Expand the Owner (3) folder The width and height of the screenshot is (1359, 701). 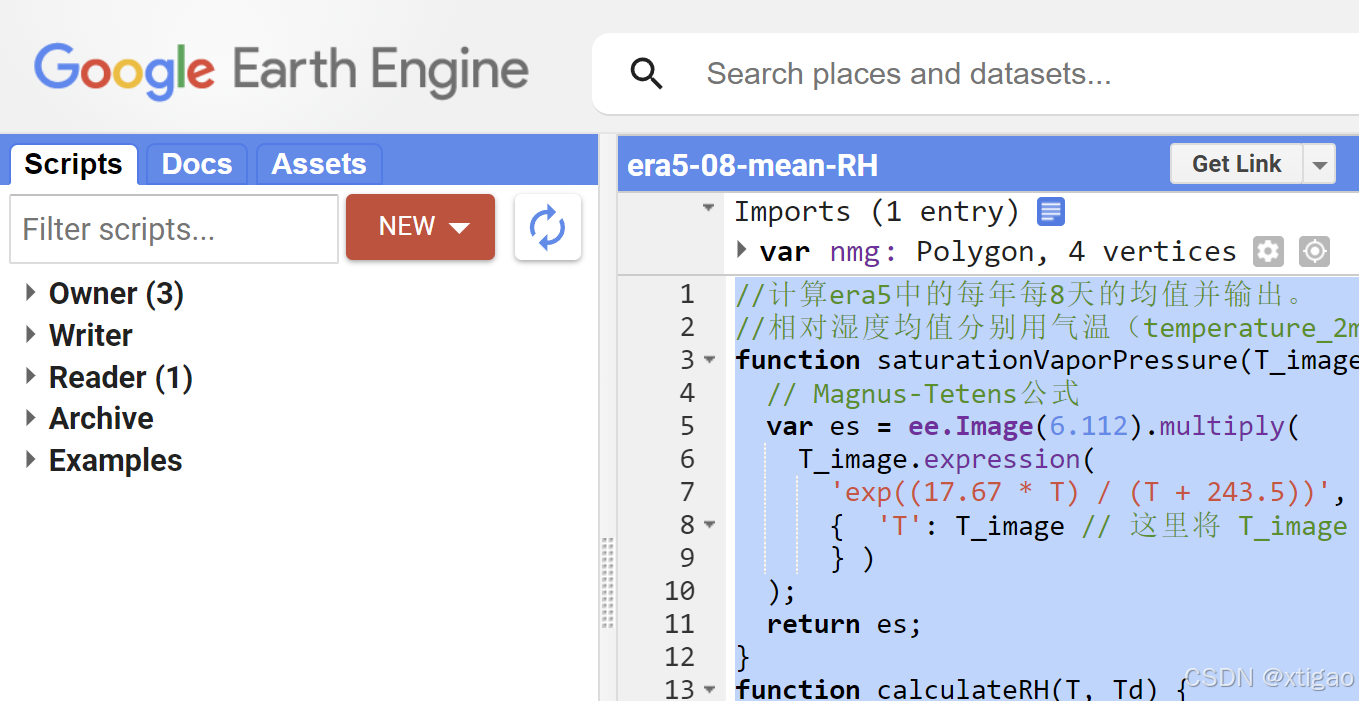tap(31, 294)
